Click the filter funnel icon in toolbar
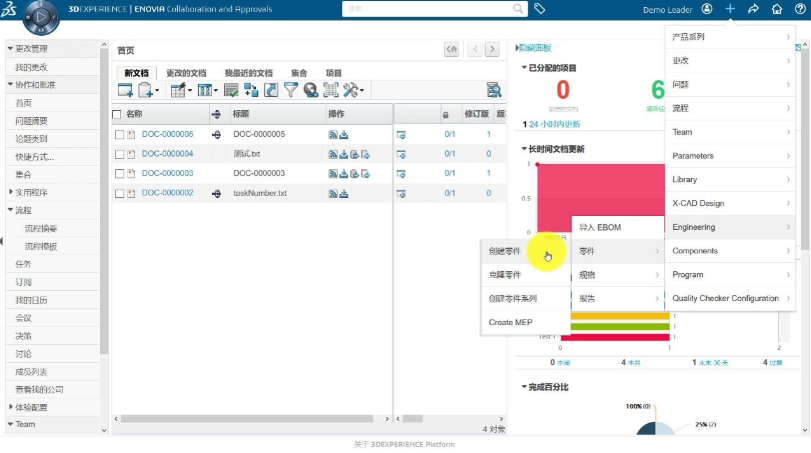 291,90
